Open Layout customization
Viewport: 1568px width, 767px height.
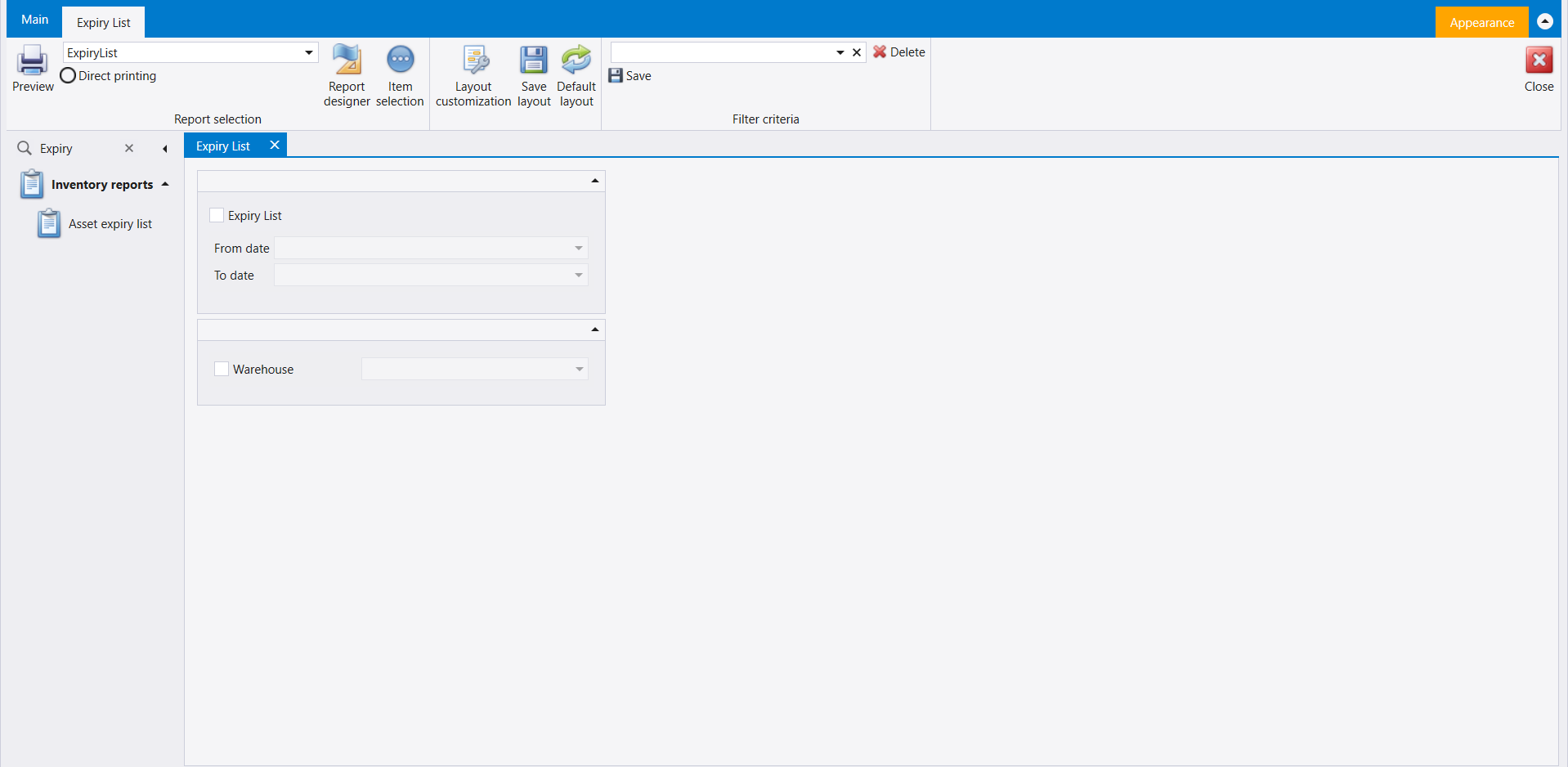[473, 75]
